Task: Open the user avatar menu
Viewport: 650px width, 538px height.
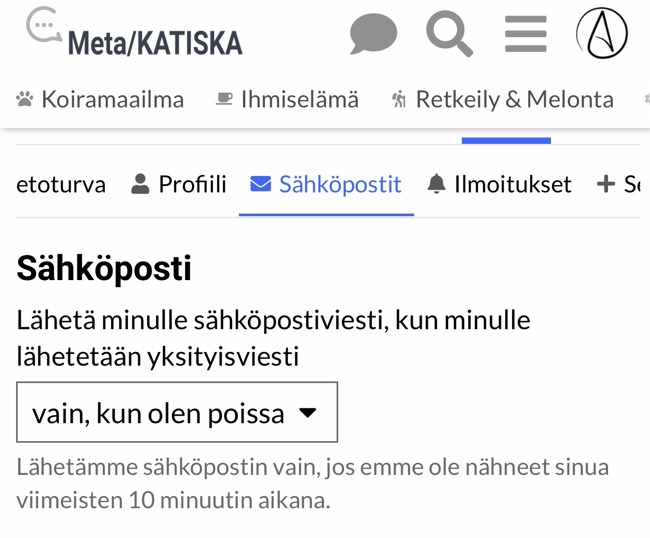Action: click(602, 34)
